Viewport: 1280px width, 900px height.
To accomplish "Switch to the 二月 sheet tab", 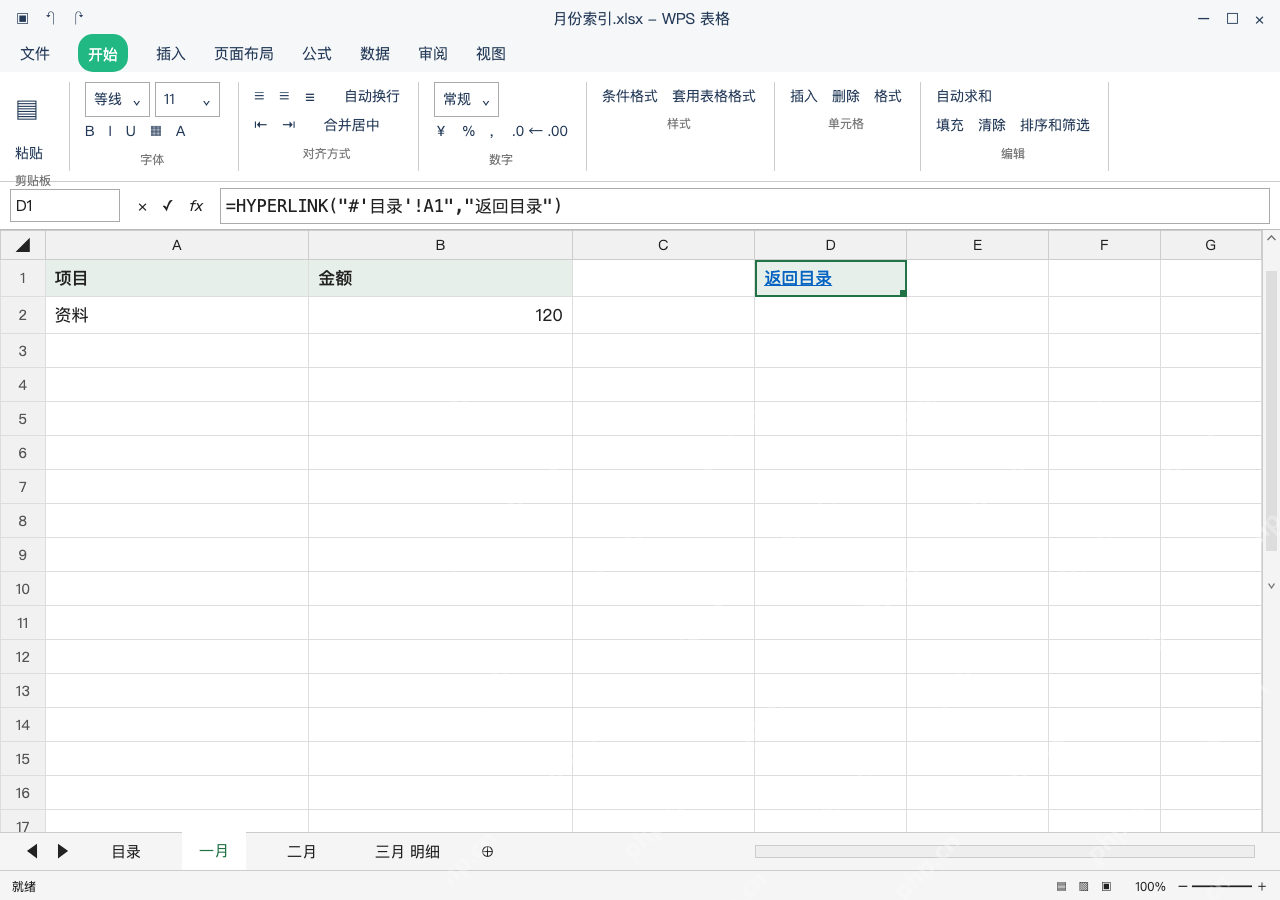I will pyautogui.click(x=302, y=852).
